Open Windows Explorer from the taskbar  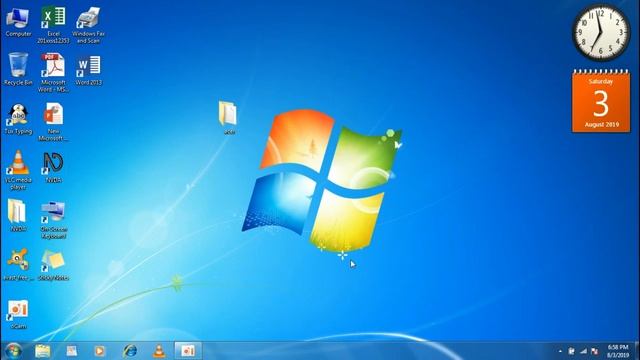(x=42, y=351)
